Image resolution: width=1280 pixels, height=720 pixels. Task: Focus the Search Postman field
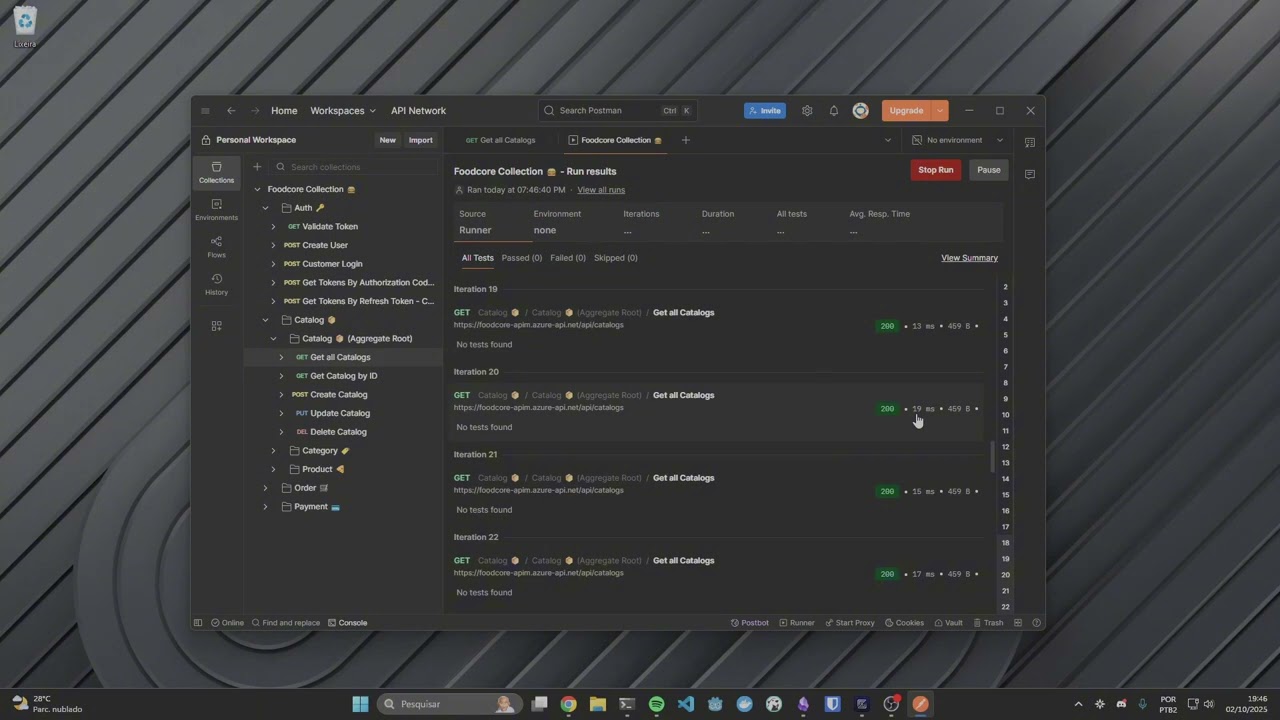point(617,111)
